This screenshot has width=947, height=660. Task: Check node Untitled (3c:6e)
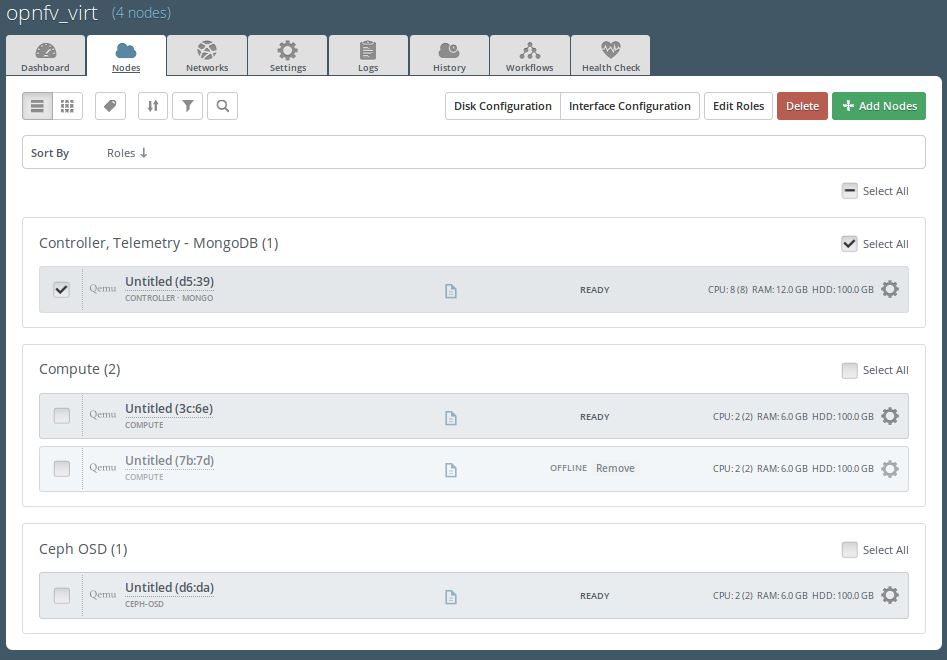(x=62, y=416)
